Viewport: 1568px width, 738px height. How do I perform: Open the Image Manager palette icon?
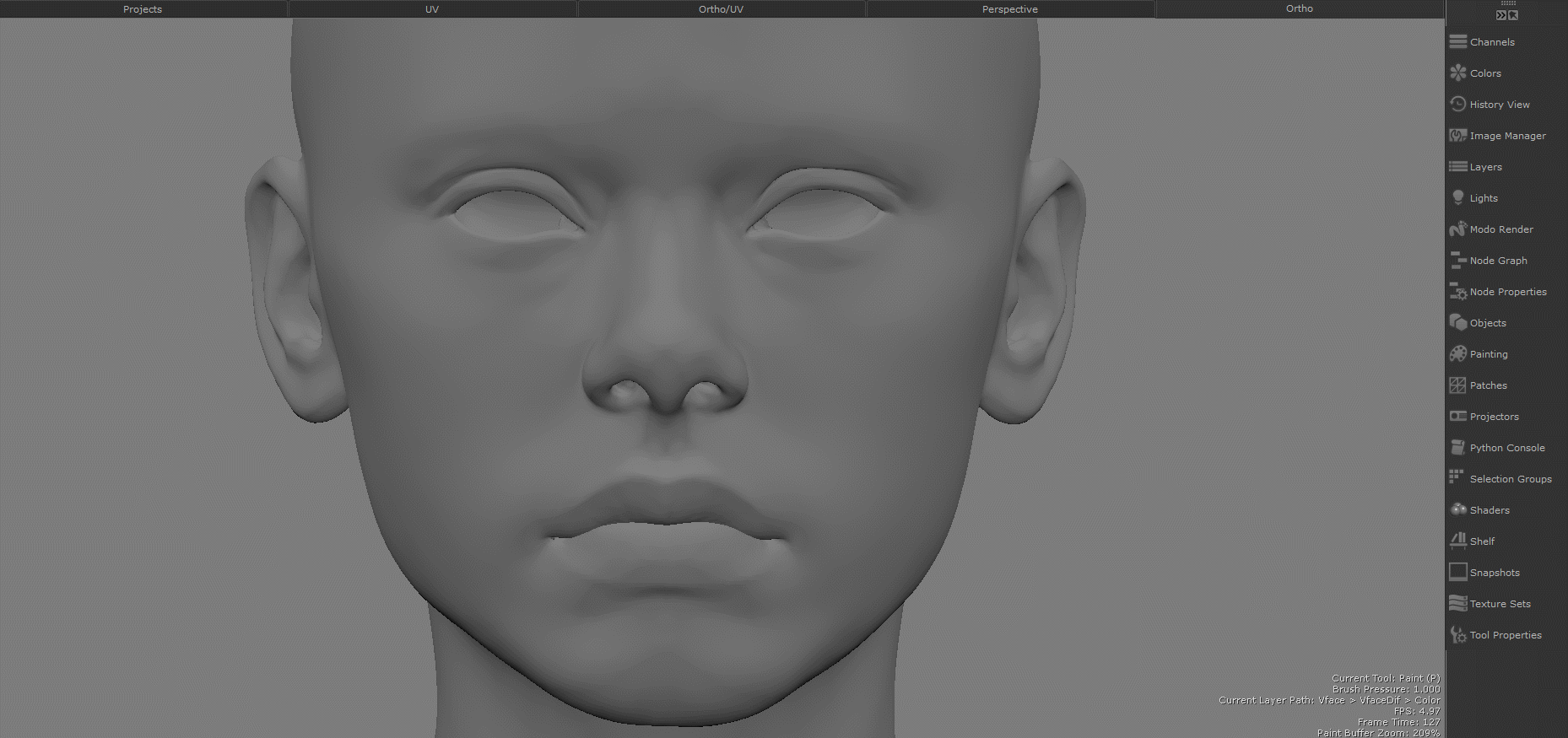click(1457, 135)
